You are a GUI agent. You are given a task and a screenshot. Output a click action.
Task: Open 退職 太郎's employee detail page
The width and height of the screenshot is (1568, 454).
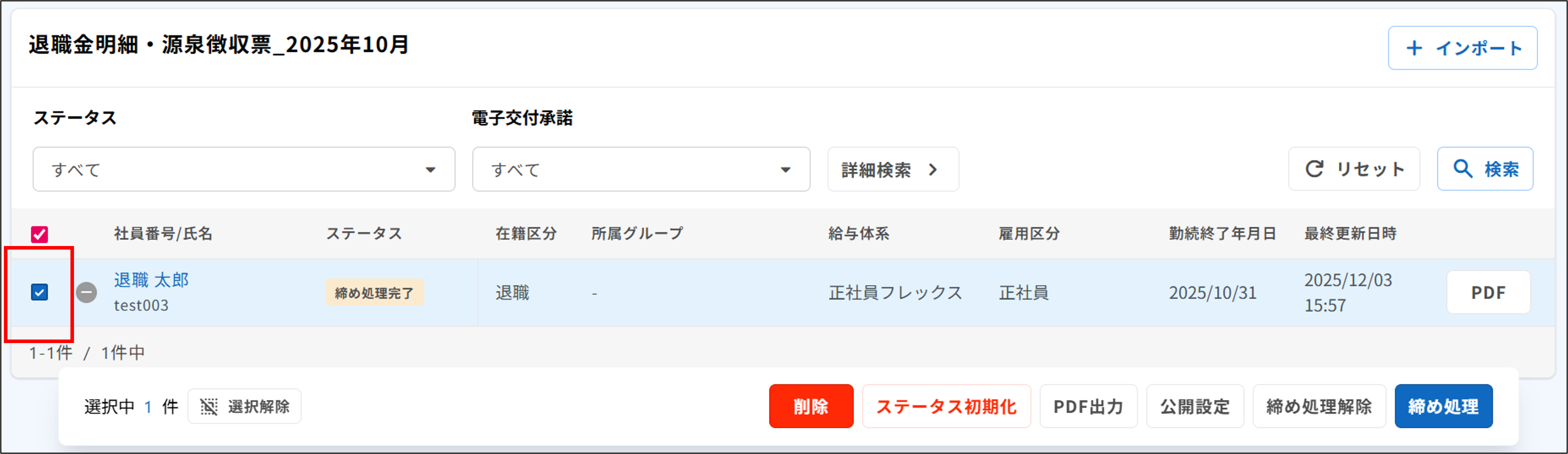[x=151, y=280]
